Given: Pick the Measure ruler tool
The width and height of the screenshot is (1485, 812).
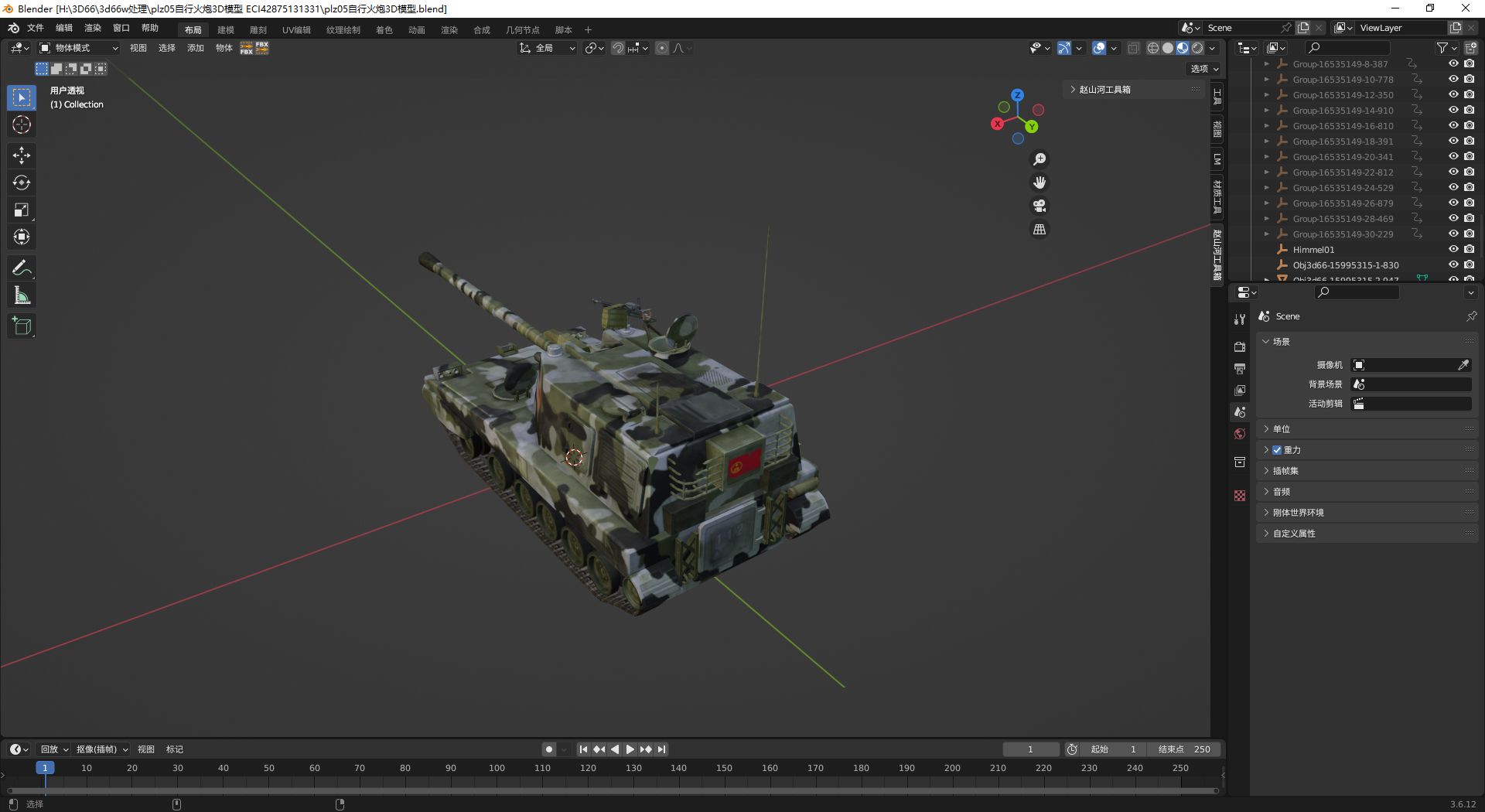Looking at the screenshot, I should (x=22, y=295).
